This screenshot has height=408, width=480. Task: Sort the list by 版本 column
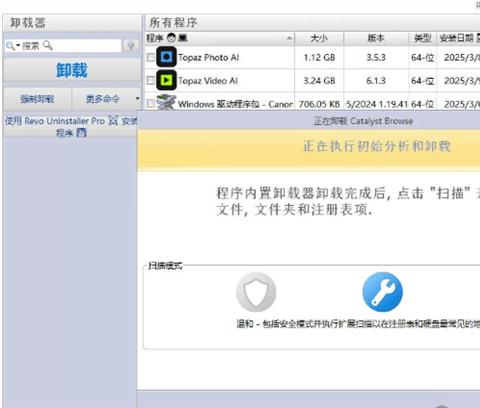tap(376, 38)
